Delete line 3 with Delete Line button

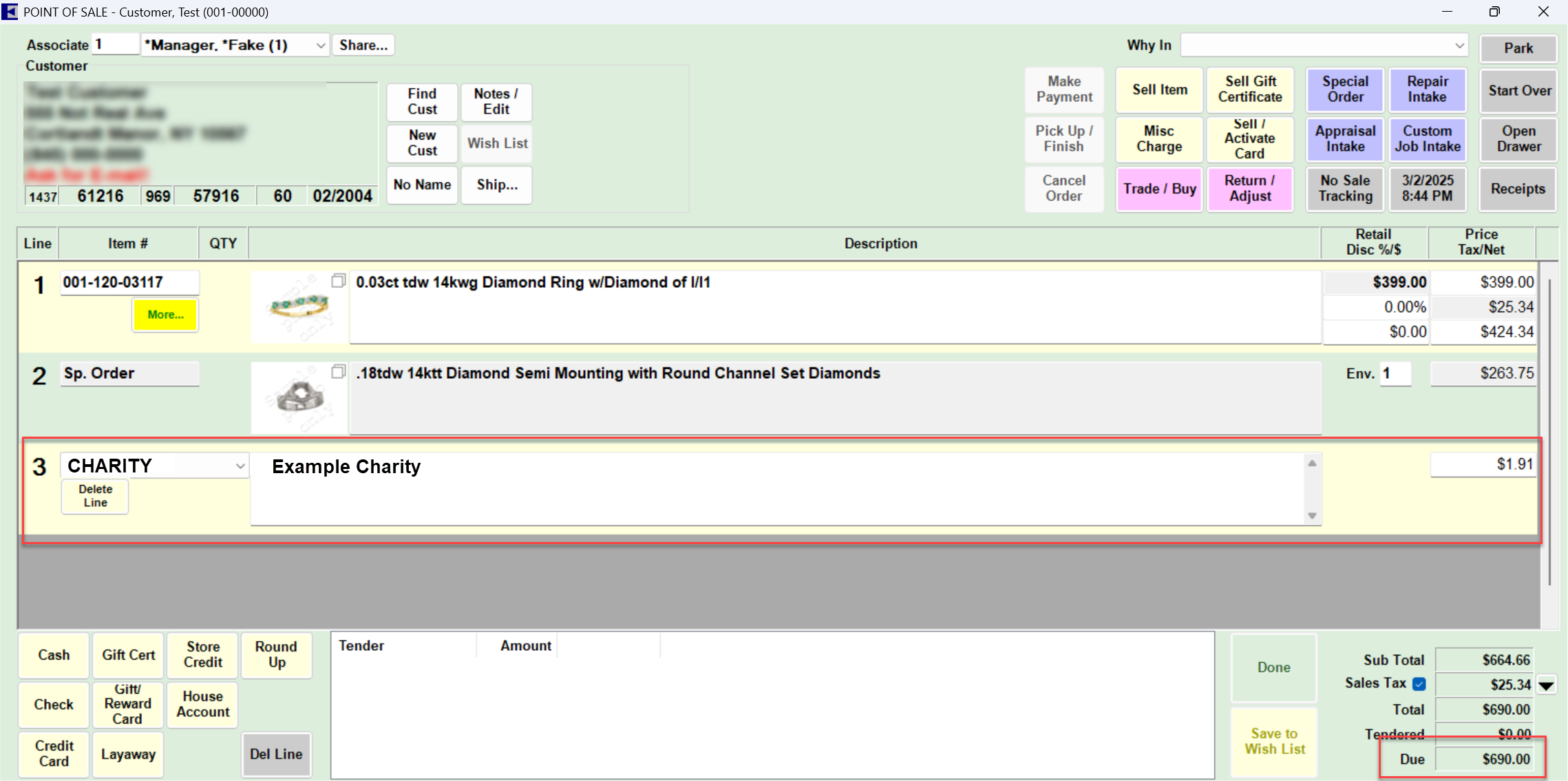(x=95, y=496)
